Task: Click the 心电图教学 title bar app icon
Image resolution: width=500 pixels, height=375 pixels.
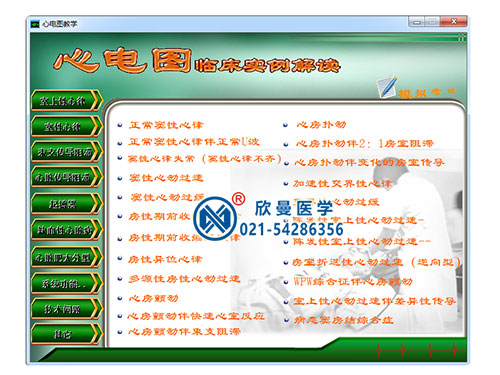Action: point(35,24)
